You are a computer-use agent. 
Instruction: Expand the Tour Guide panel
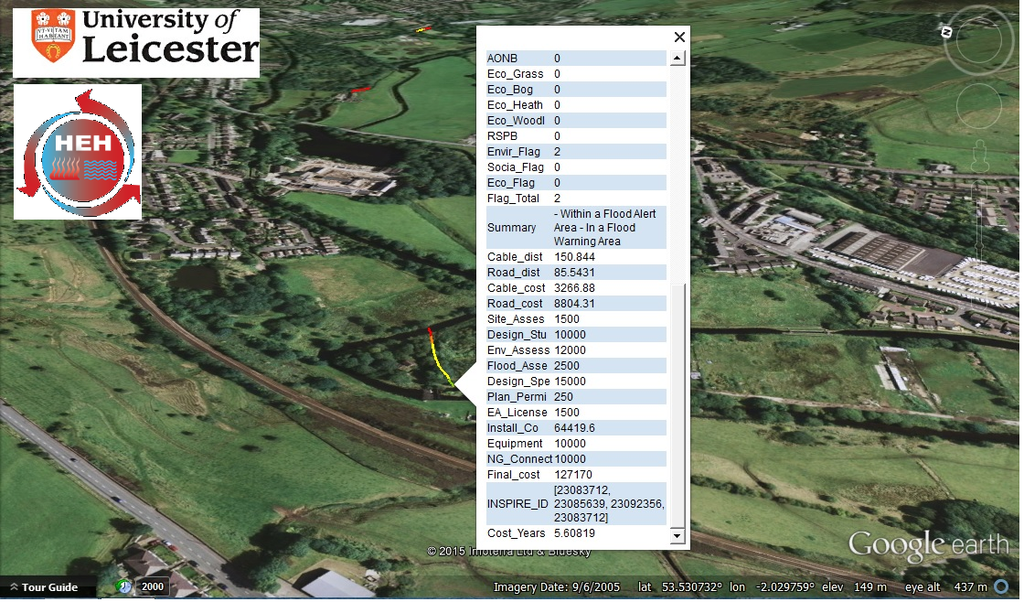(x=44, y=589)
